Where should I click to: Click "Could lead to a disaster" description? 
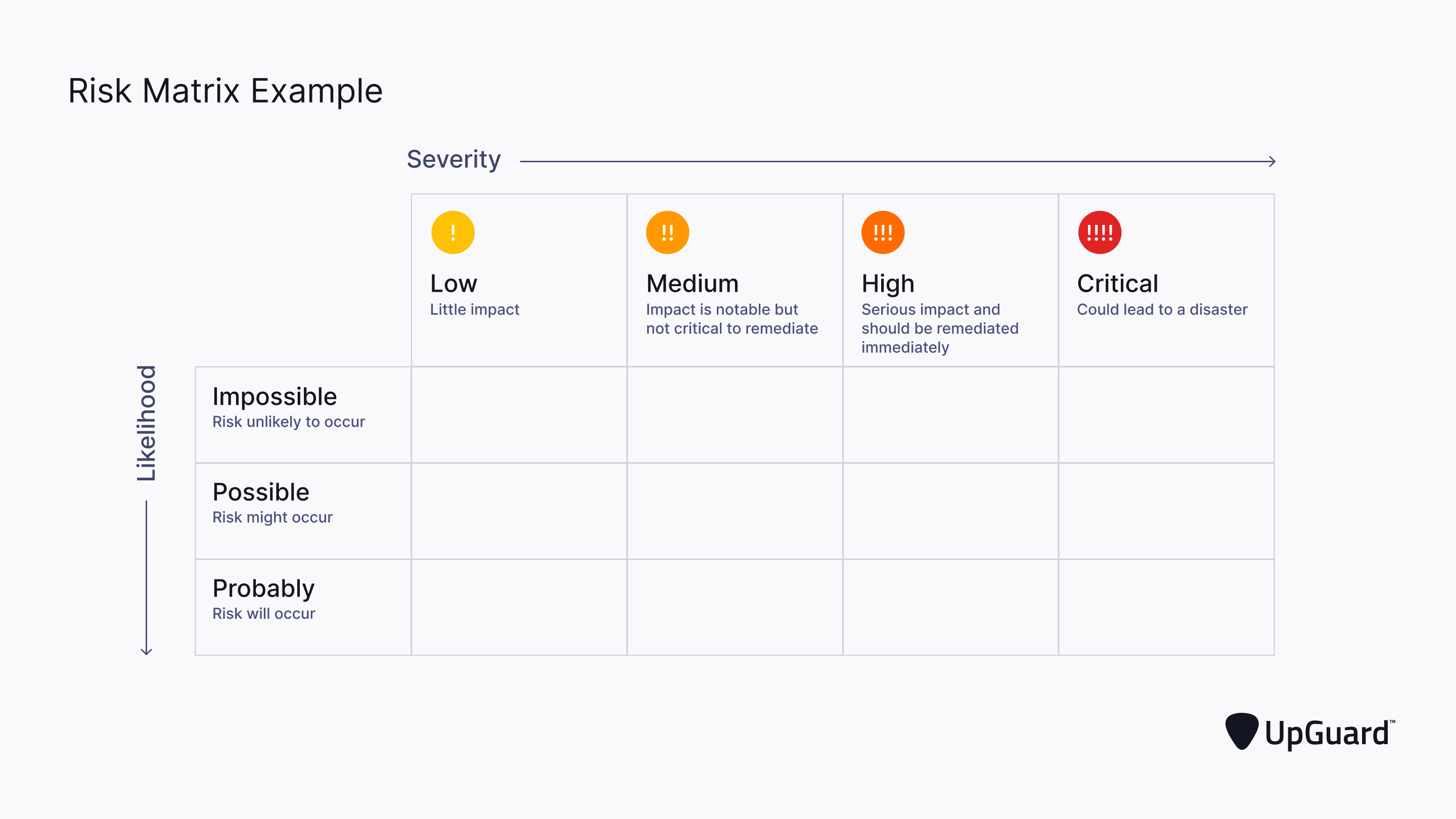click(x=1162, y=310)
